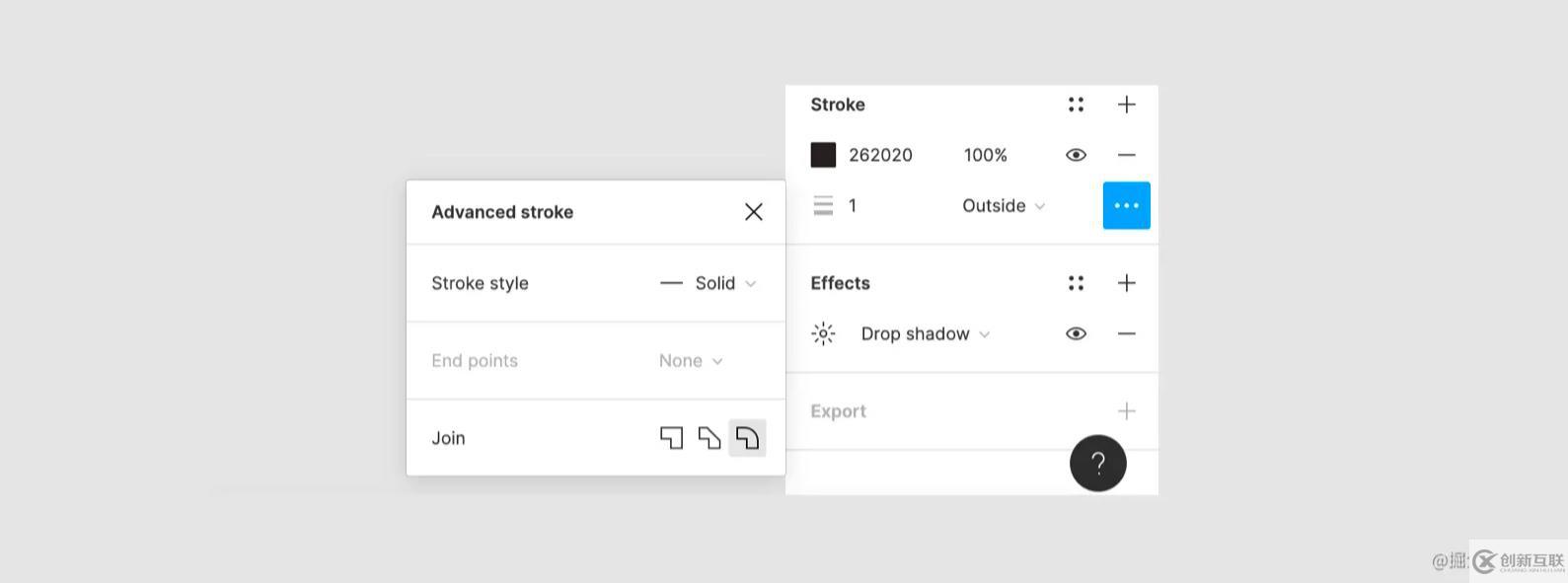Screen dimensions: 1568x583
Task: Select the miter join icon
Action: tap(671, 438)
